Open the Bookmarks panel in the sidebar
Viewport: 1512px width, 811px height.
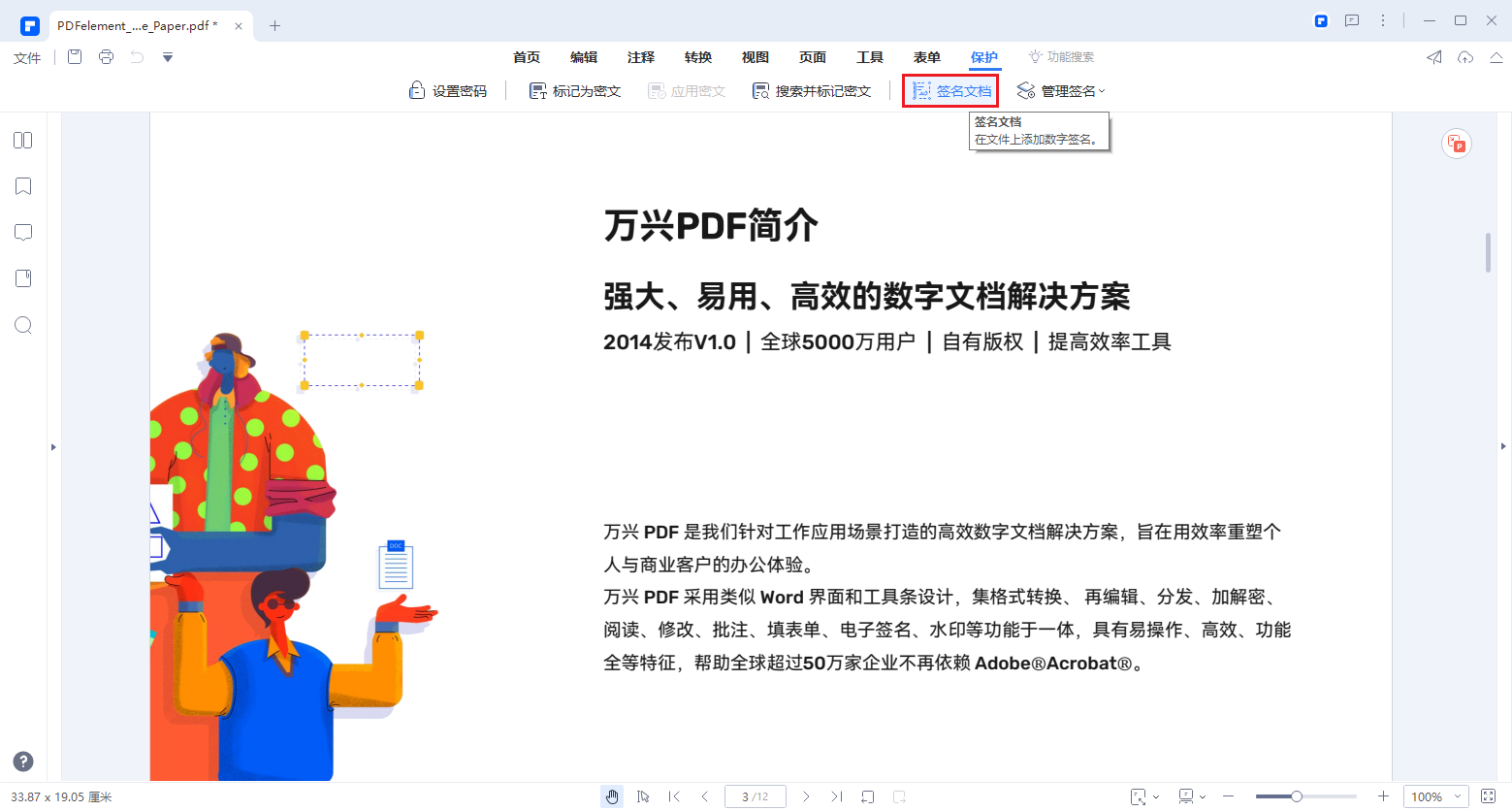(22, 185)
